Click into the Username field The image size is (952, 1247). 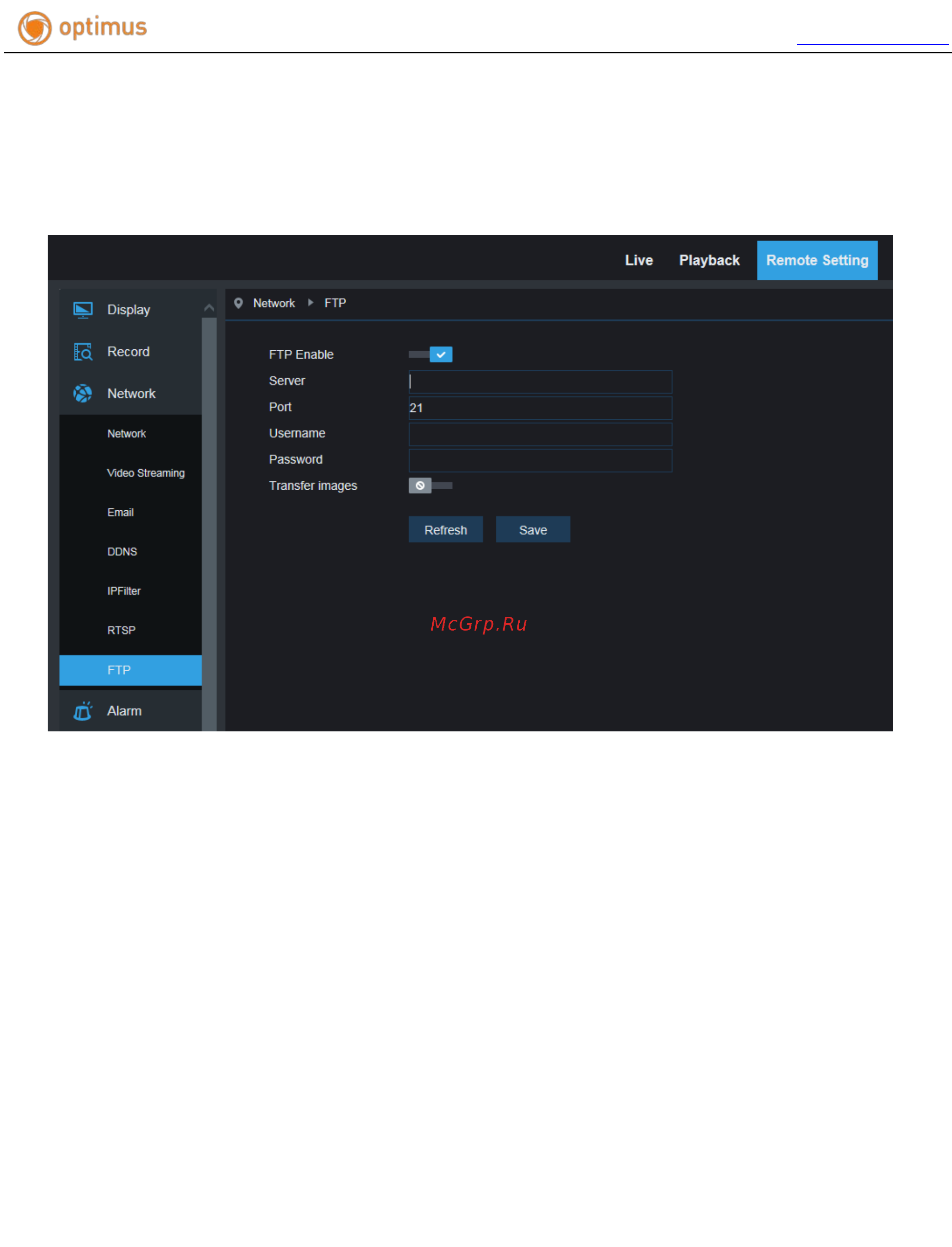click(540, 434)
